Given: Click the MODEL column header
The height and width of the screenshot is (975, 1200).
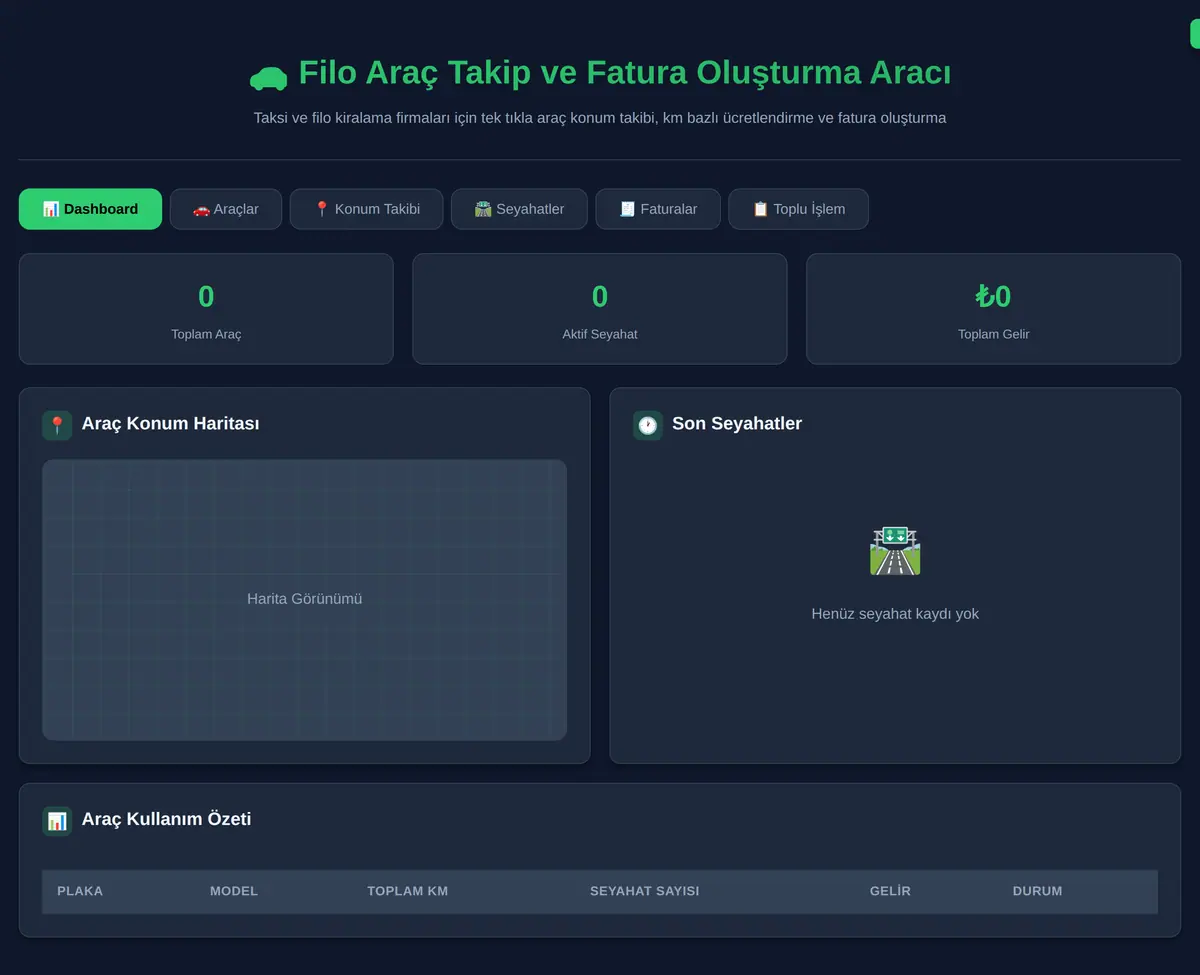Looking at the screenshot, I should [234, 891].
